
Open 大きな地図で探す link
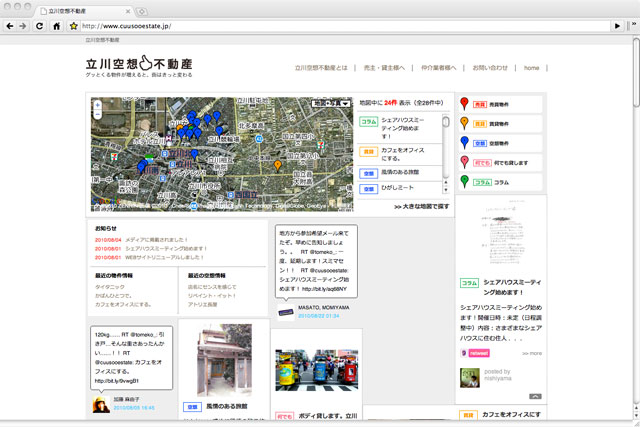(x=422, y=207)
